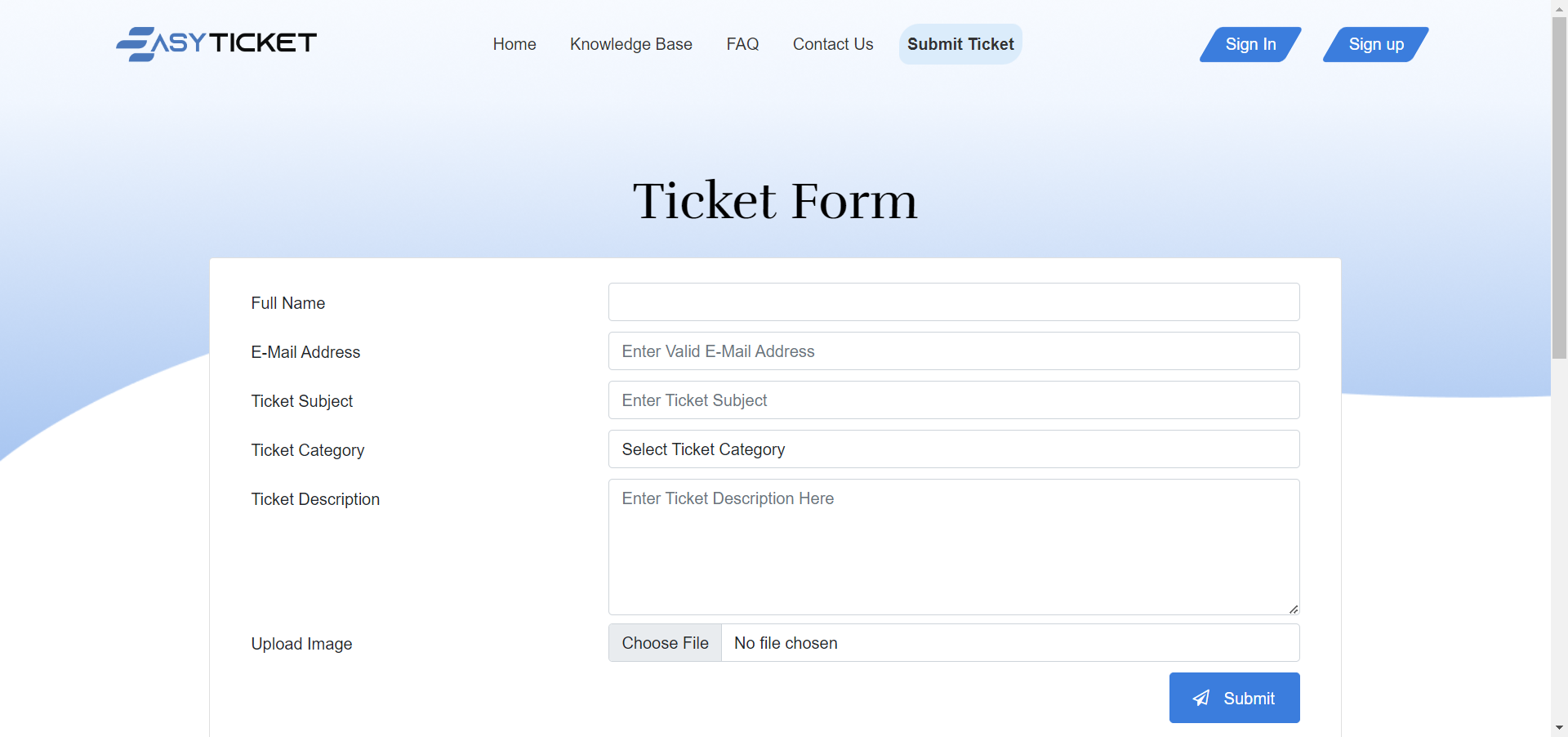Viewport: 1568px width, 737px height.
Task: Click inside the Ticket Description textarea
Action: pyautogui.click(x=953, y=547)
